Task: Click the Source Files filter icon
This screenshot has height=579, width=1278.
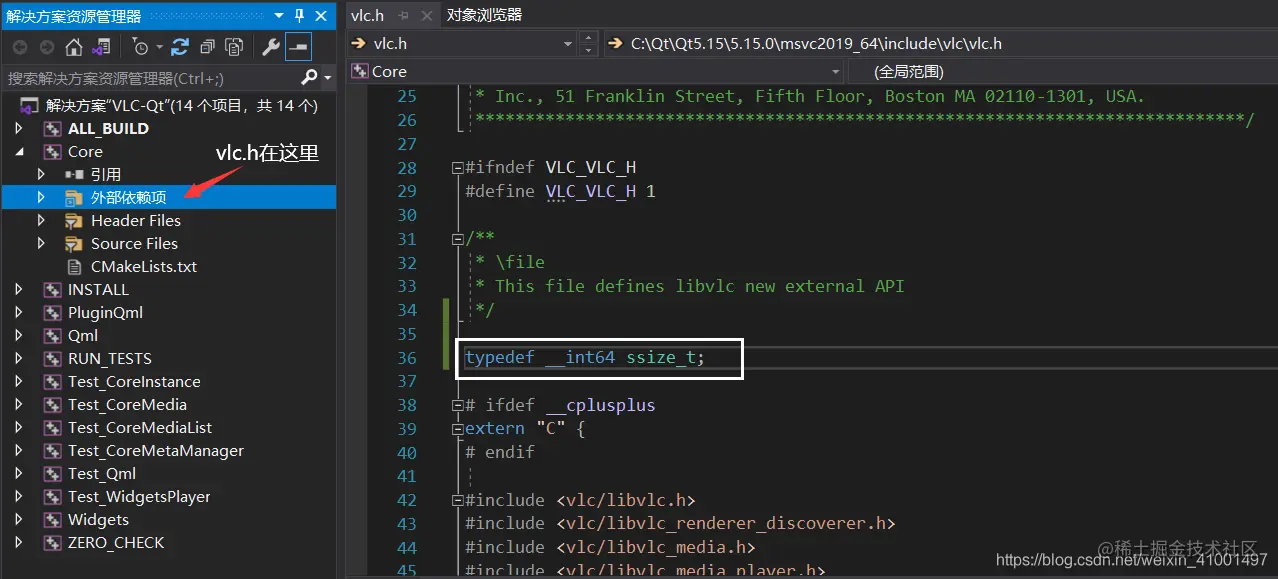Action: (74, 244)
